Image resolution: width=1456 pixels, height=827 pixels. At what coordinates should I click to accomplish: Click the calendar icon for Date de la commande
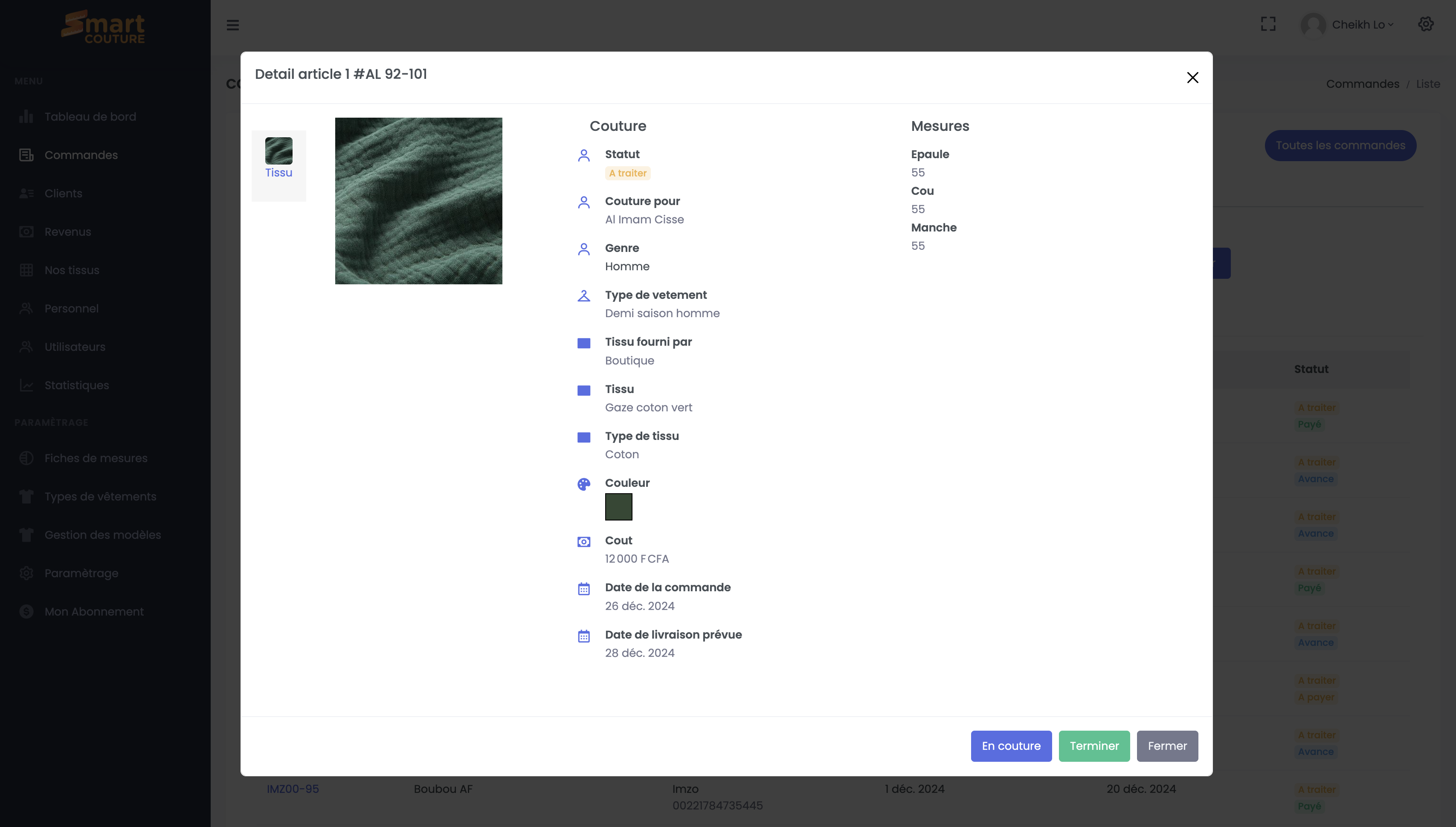(583, 589)
